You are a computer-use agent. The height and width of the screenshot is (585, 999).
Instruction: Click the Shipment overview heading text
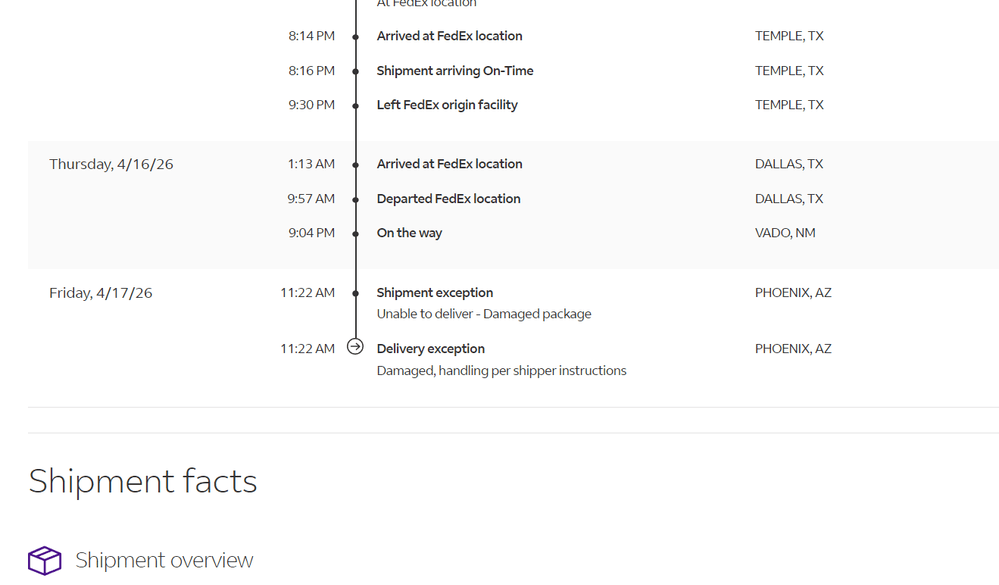164,560
